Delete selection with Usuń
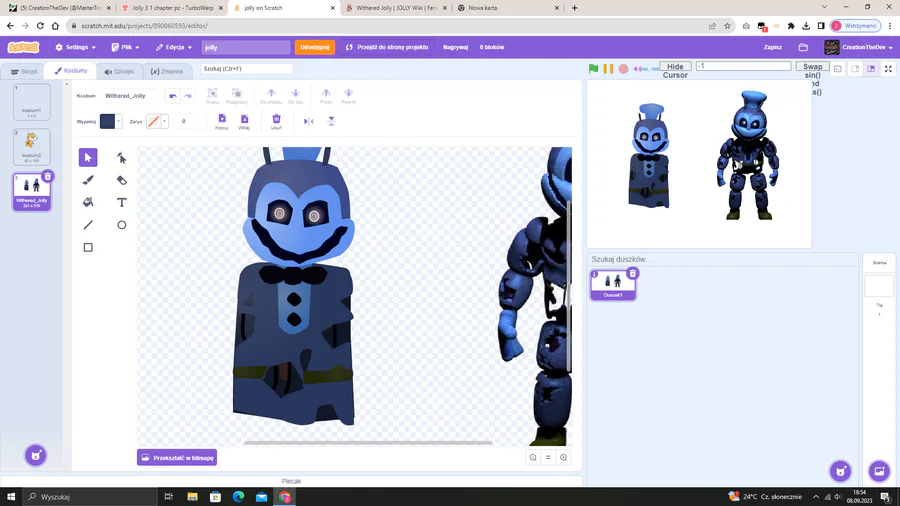 [x=276, y=122]
